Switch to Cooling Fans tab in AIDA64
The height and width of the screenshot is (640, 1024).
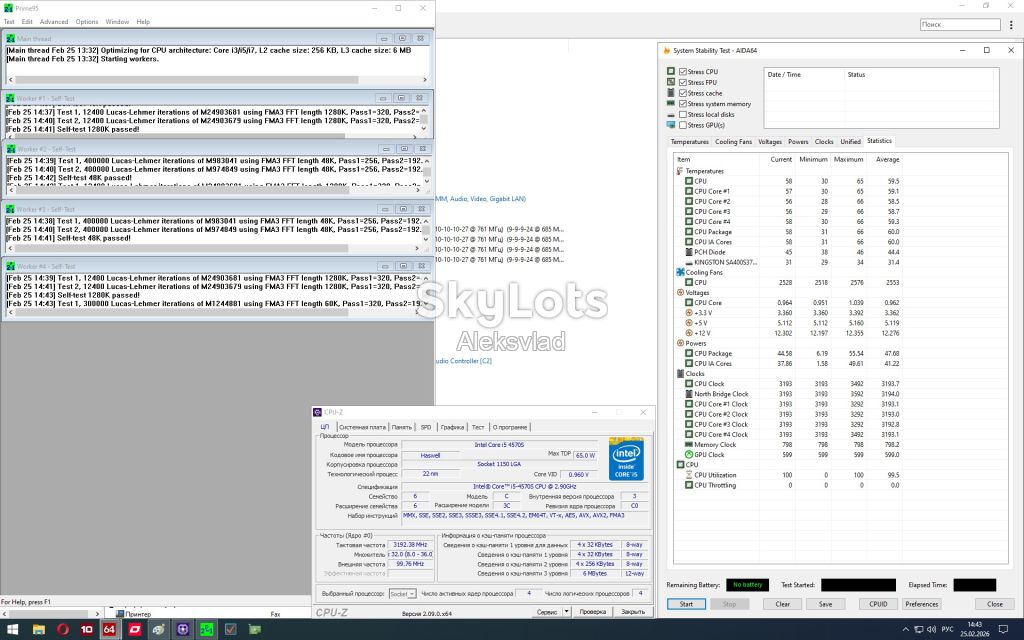(733, 142)
